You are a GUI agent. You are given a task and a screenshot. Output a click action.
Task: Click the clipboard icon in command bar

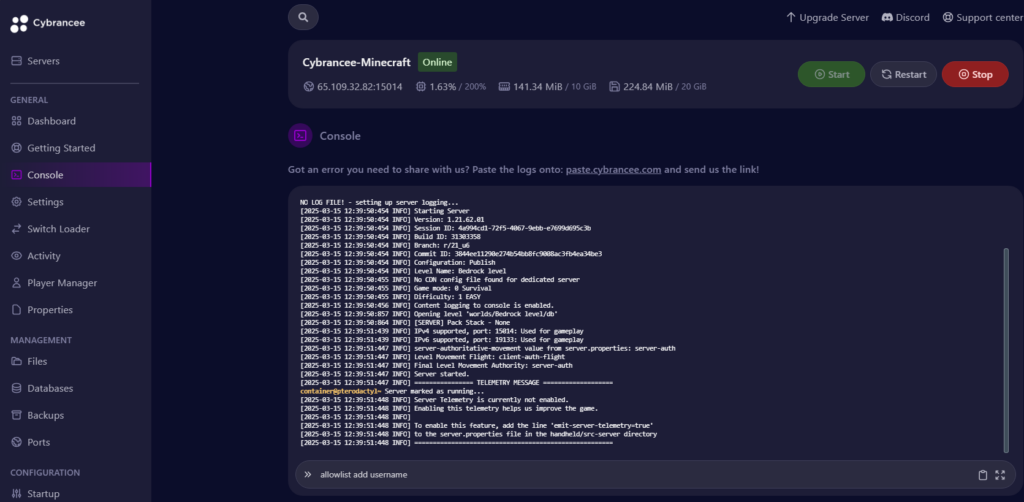coord(982,475)
